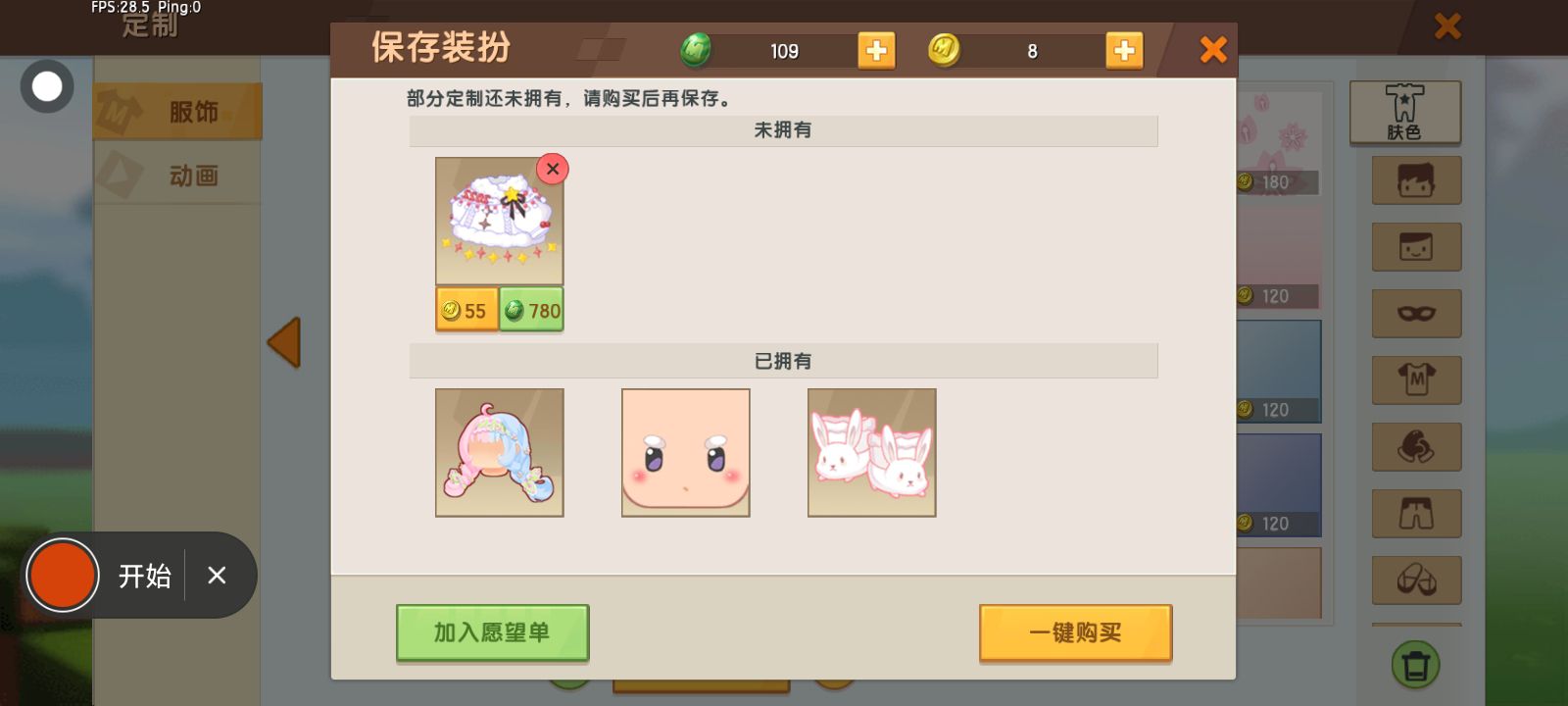1568x706 pixels.
Task: Add more gold coin currency
Action: pos(1124,50)
